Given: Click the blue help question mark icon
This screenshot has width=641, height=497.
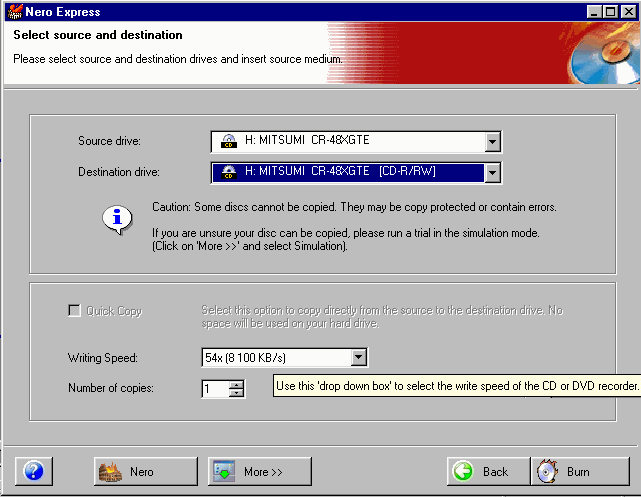Looking at the screenshot, I should (x=34, y=471).
